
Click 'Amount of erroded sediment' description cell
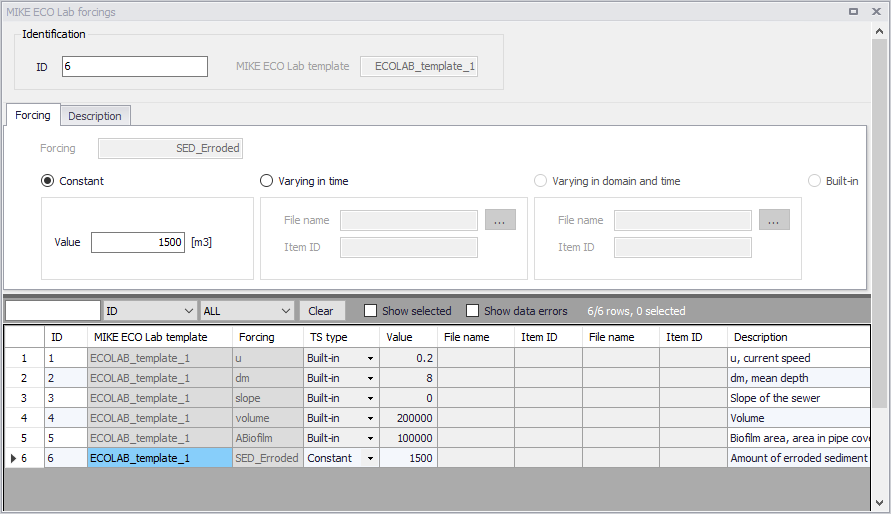click(798, 458)
